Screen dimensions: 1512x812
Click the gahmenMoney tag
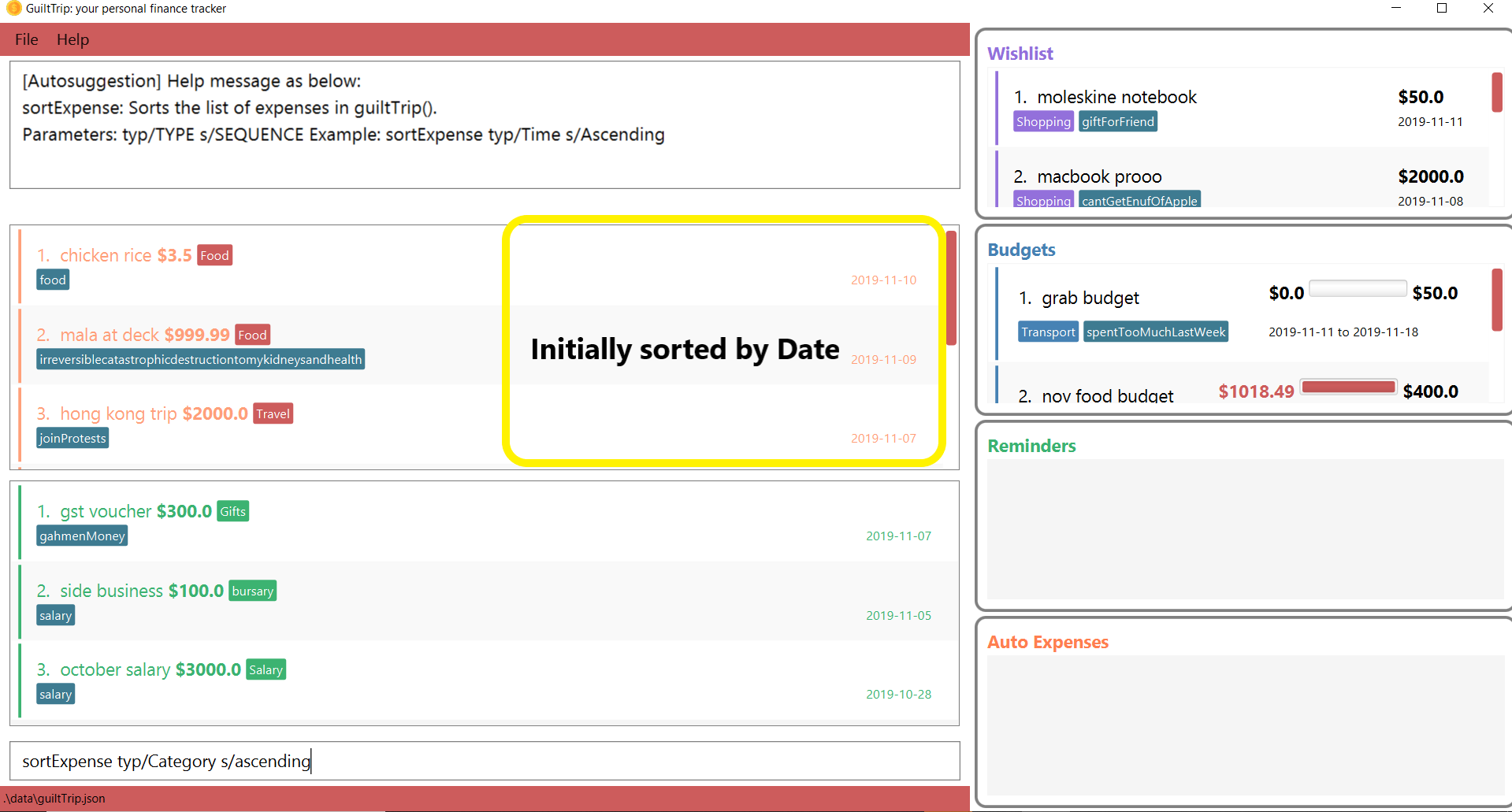tap(82, 536)
